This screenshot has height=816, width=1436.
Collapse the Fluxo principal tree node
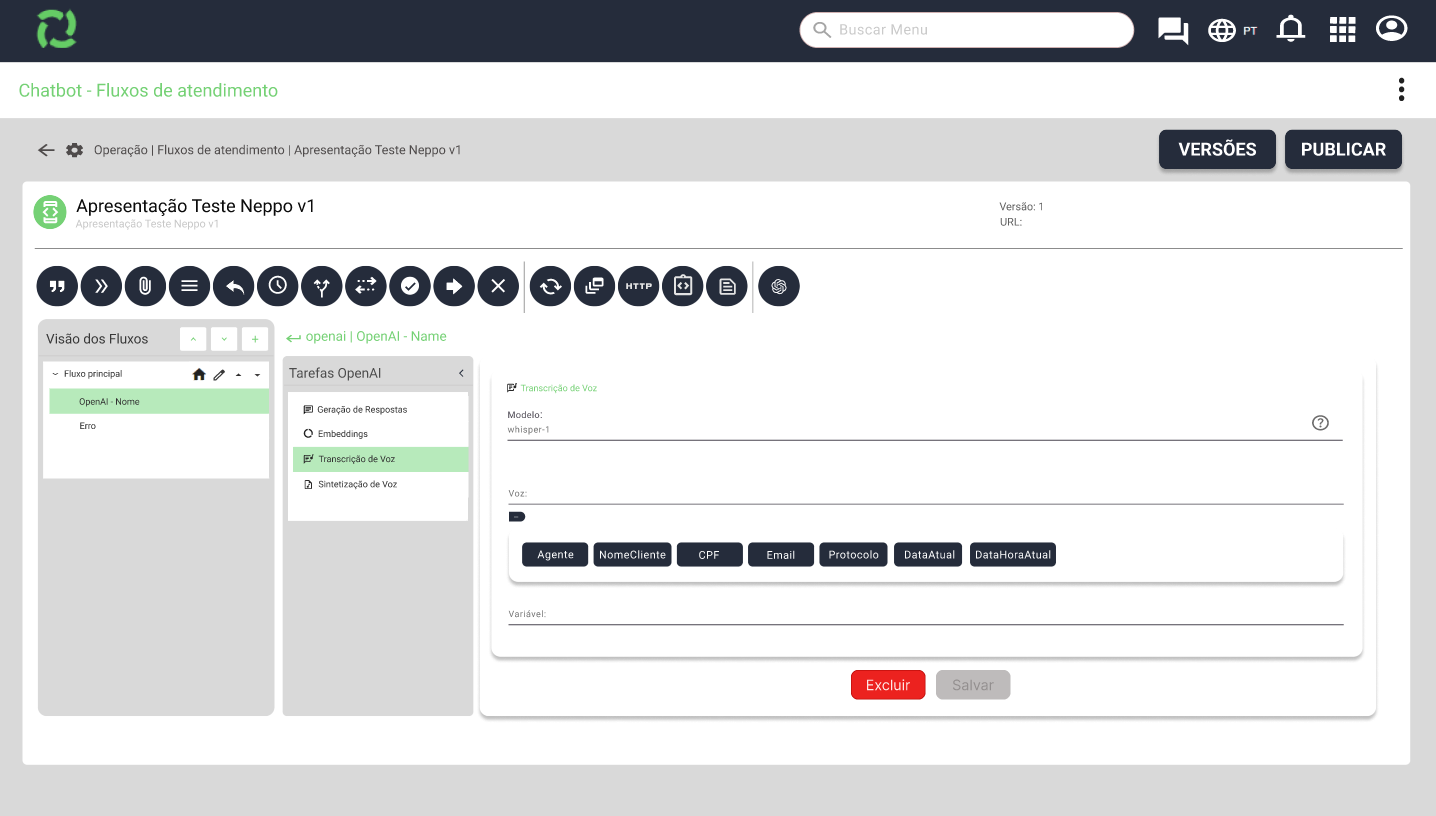(x=55, y=374)
